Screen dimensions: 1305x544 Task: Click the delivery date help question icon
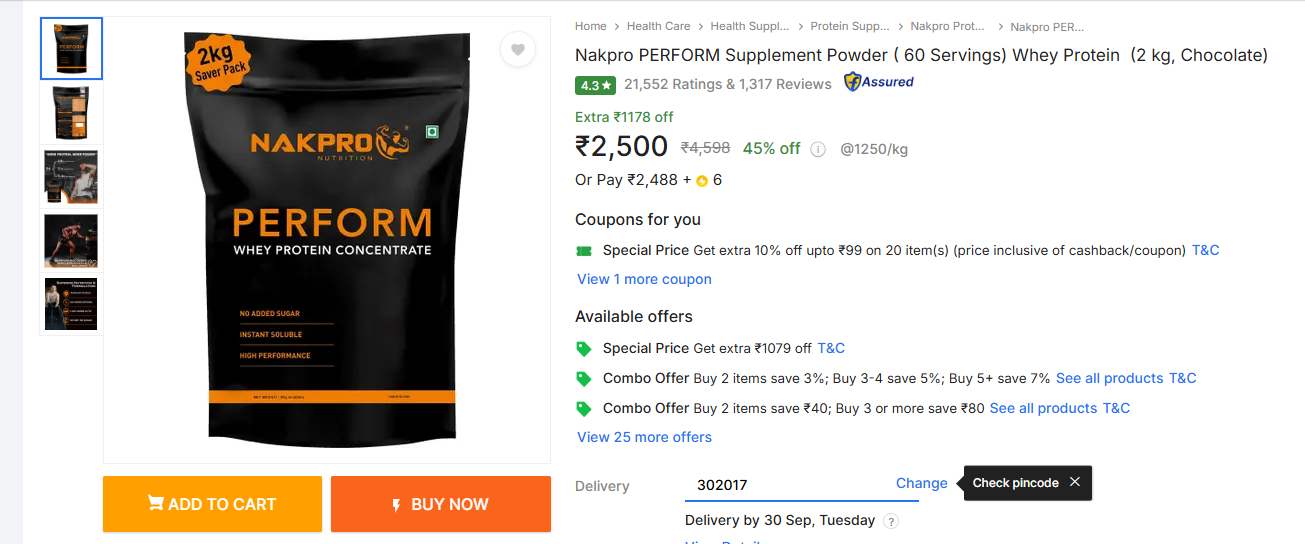point(891,521)
